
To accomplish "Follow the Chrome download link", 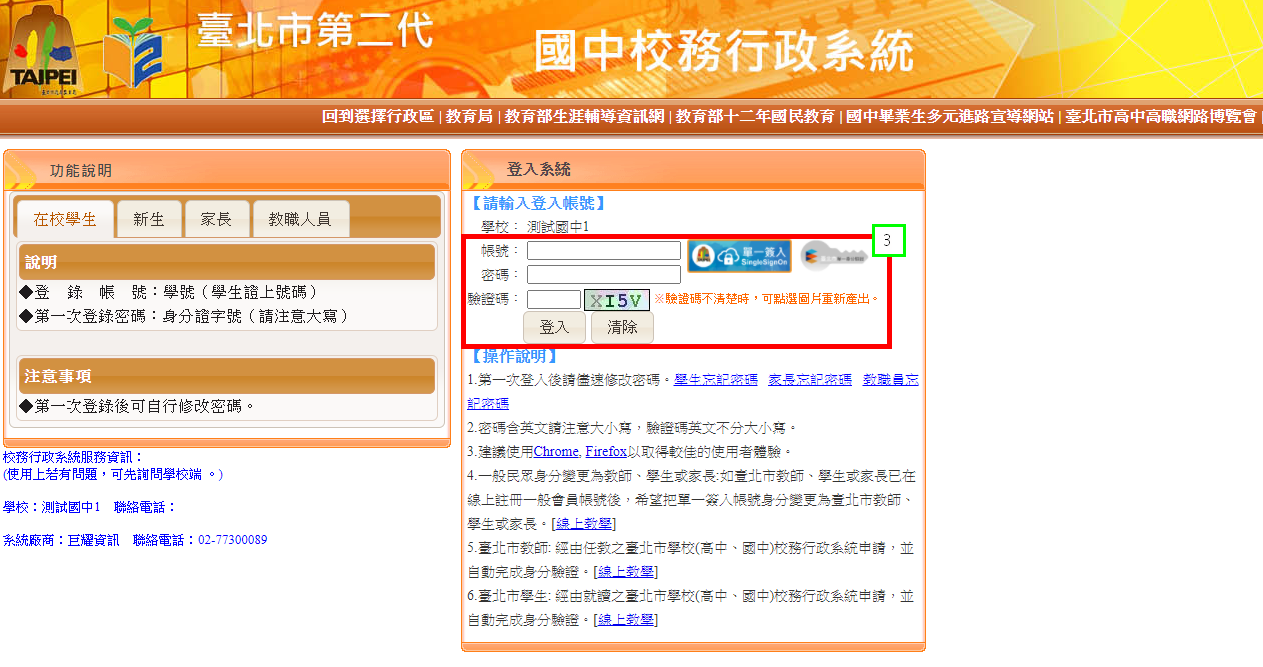I will pos(555,452).
